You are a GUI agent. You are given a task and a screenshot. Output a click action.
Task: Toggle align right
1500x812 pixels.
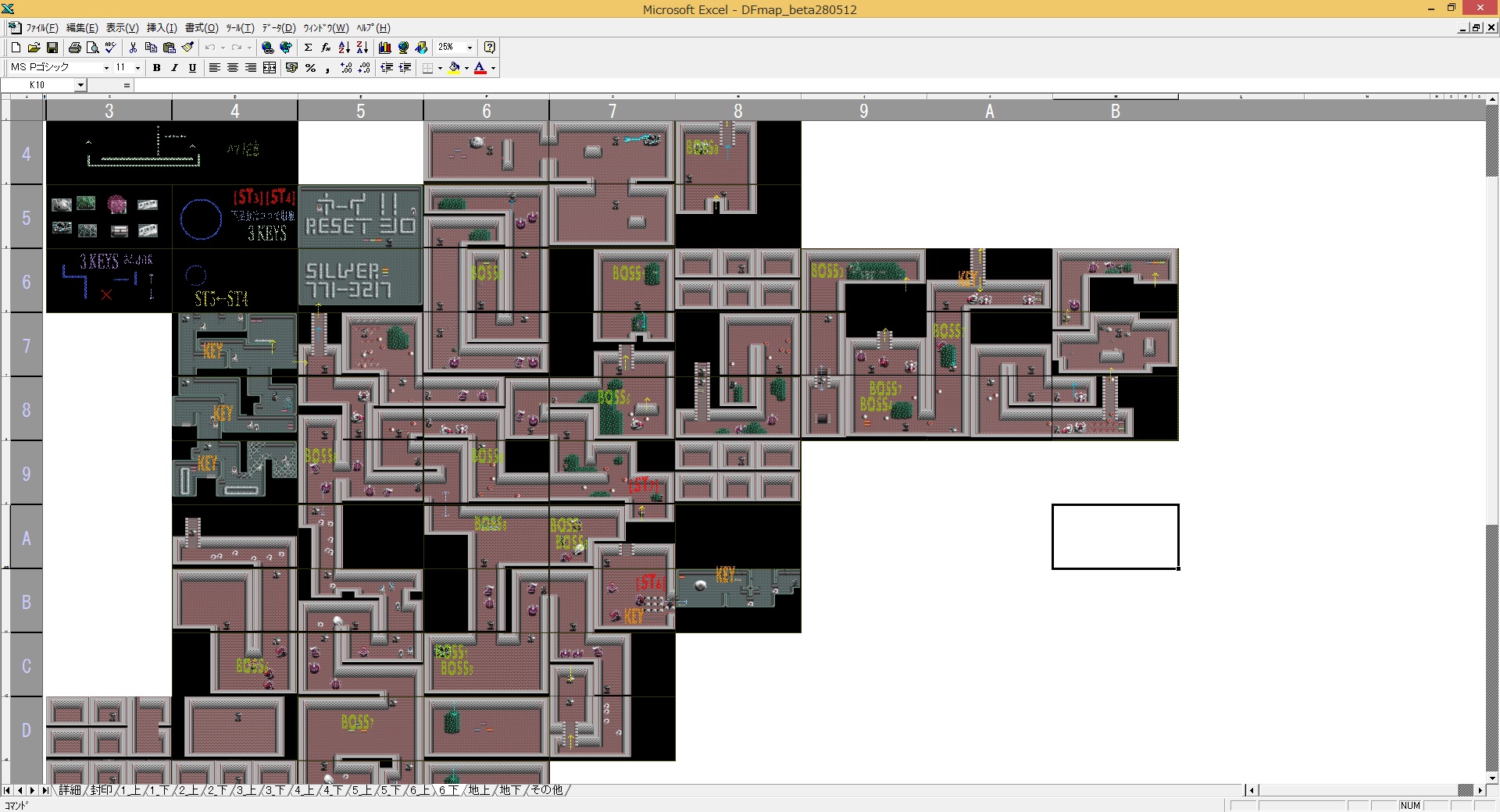click(x=250, y=68)
